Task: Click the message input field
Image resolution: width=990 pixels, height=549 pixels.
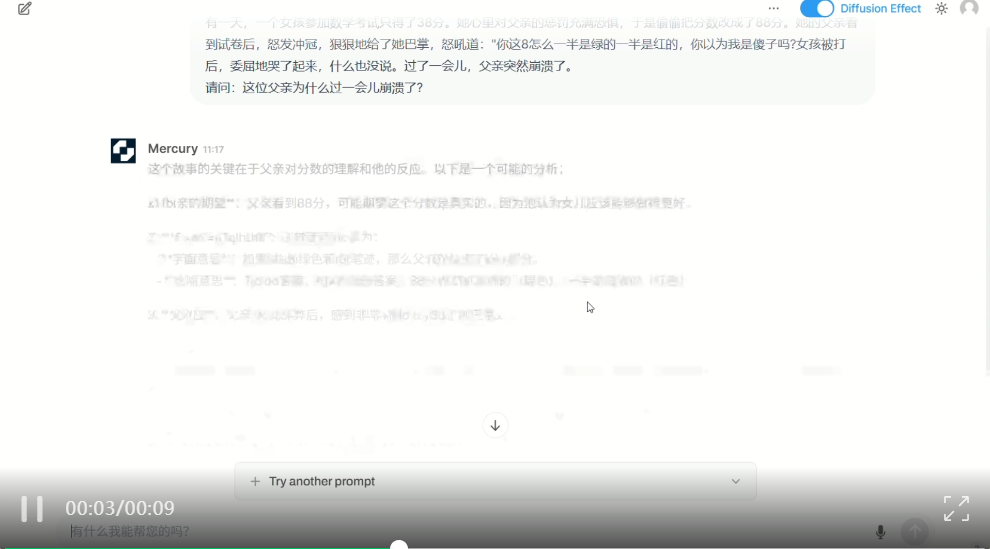Action: (467, 531)
